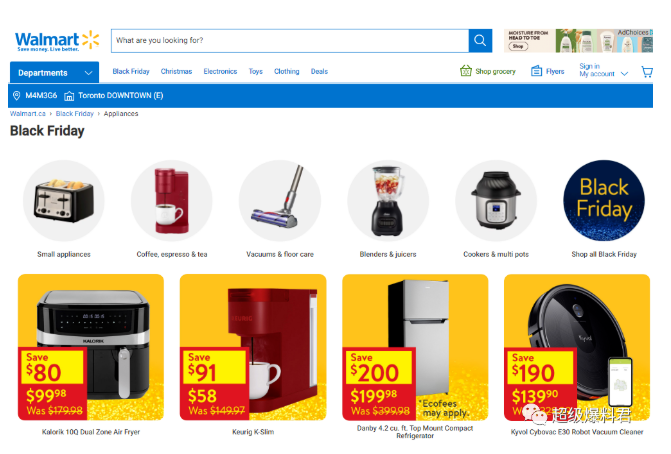Click the location pin for M4M3G6
671x454 pixels.
pos(17,95)
